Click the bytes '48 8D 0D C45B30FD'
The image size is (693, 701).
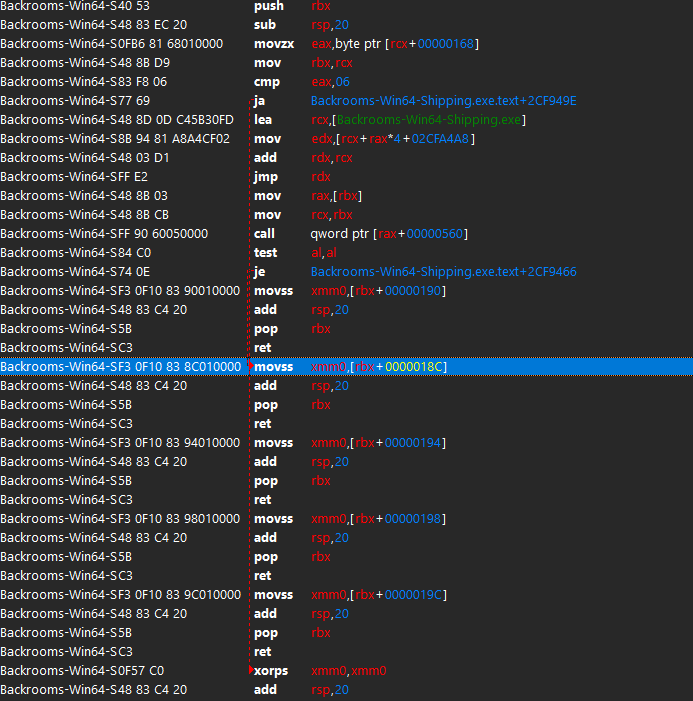click(176, 120)
